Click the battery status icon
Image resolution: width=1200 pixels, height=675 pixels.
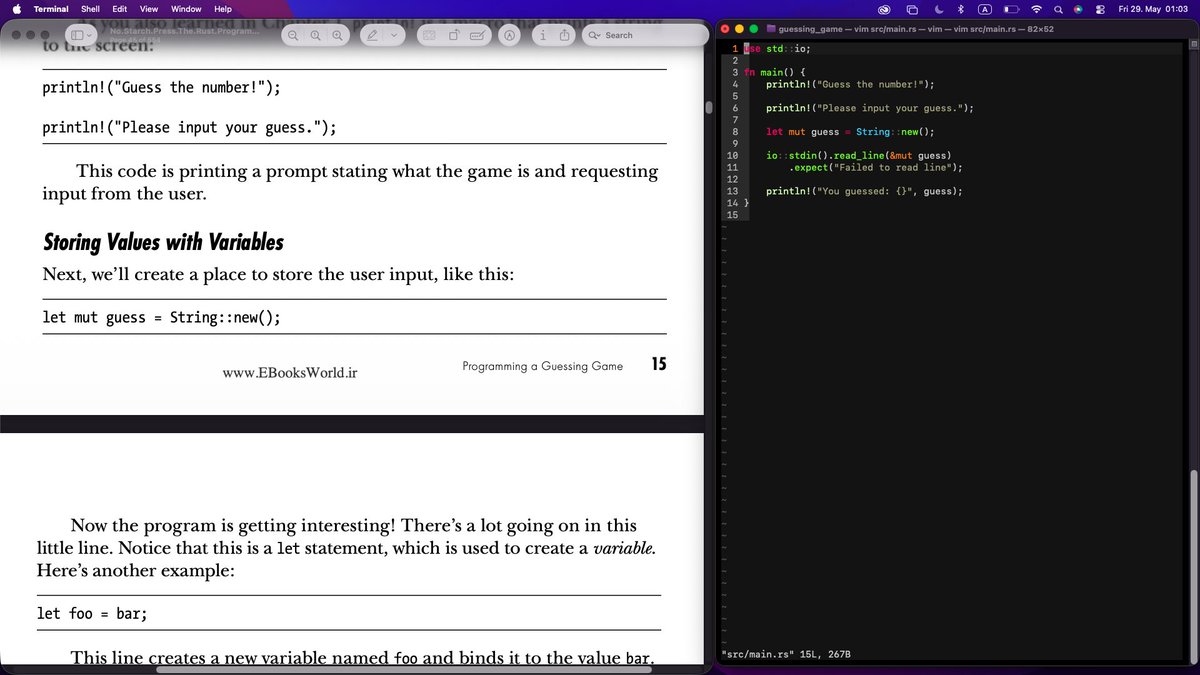pyautogui.click(x=1011, y=8)
